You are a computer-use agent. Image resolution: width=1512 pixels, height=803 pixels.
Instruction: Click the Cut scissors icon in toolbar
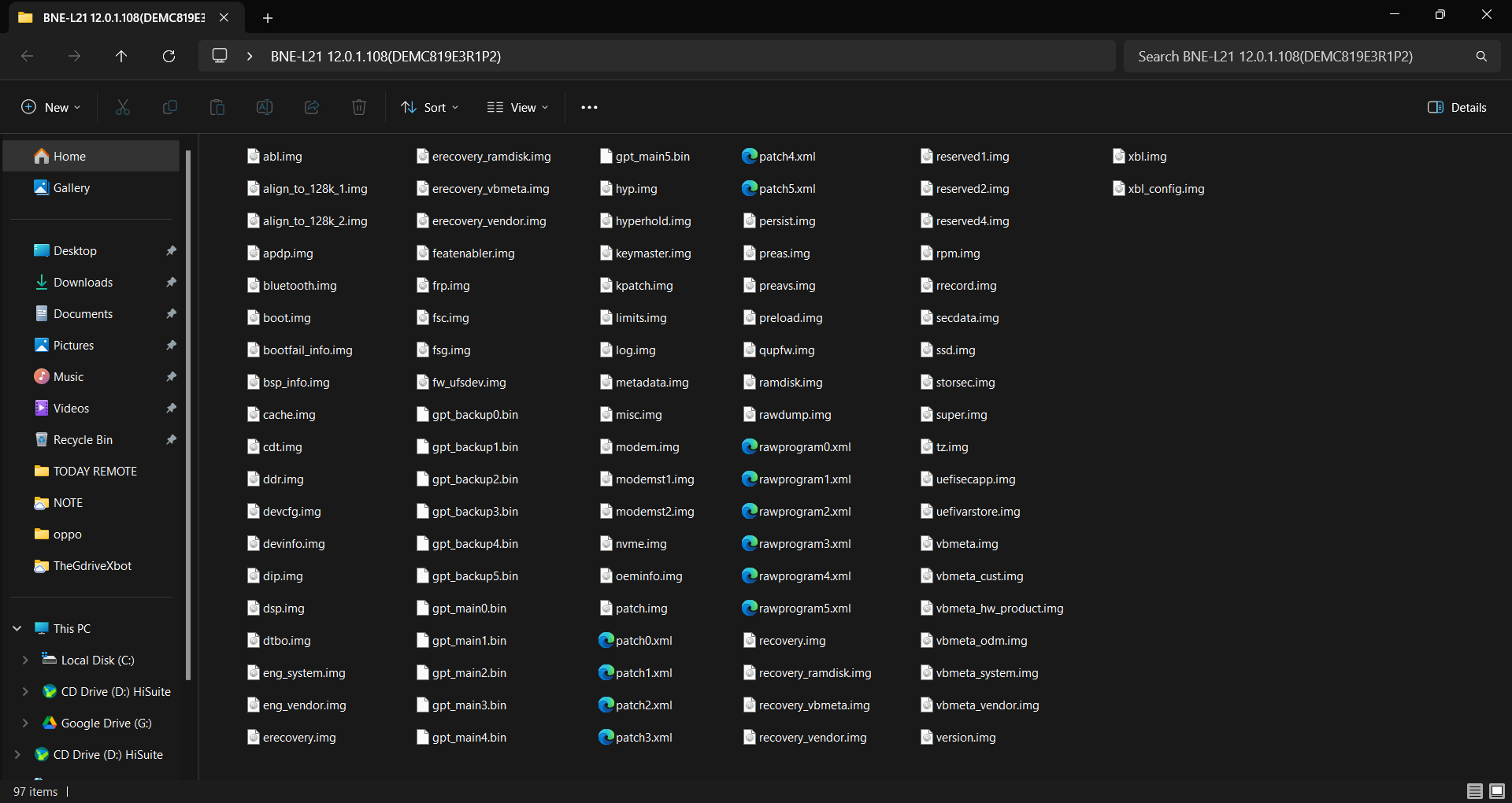click(123, 107)
